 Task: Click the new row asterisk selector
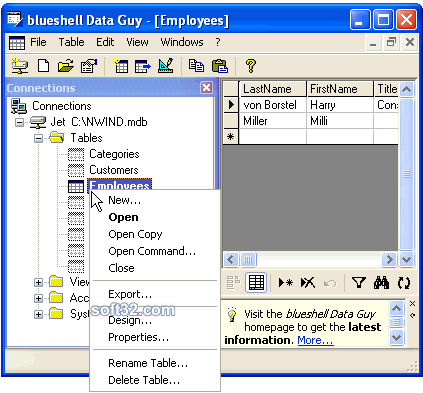click(x=231, y=137)
